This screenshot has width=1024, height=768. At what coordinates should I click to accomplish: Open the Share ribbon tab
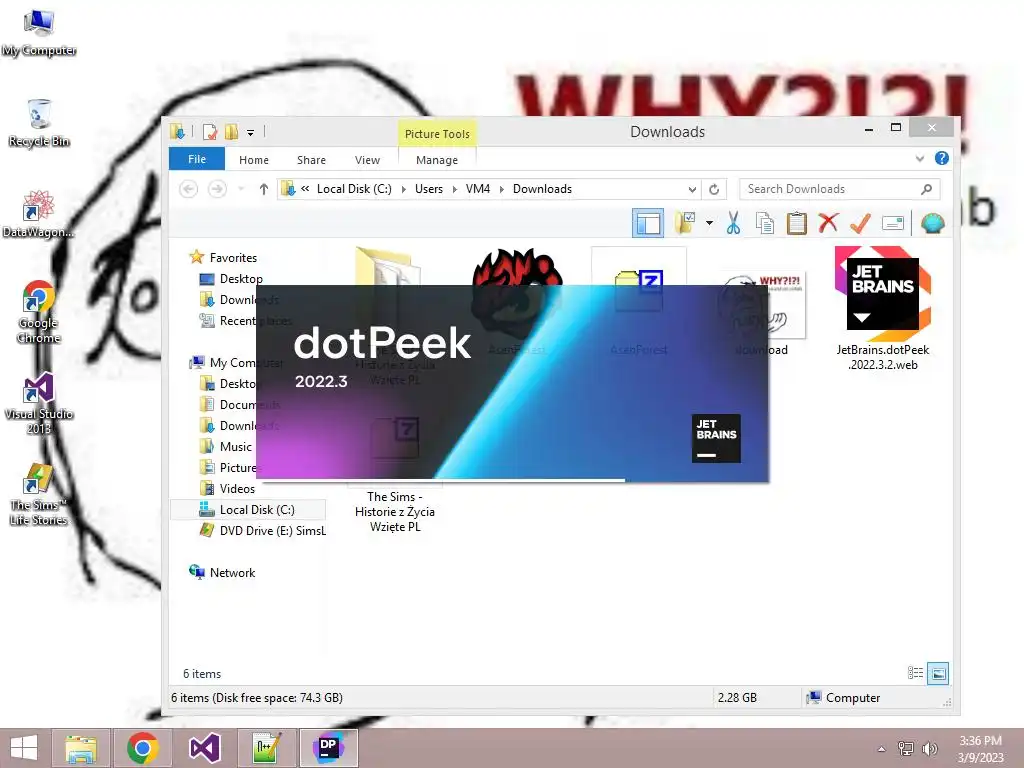312,160
